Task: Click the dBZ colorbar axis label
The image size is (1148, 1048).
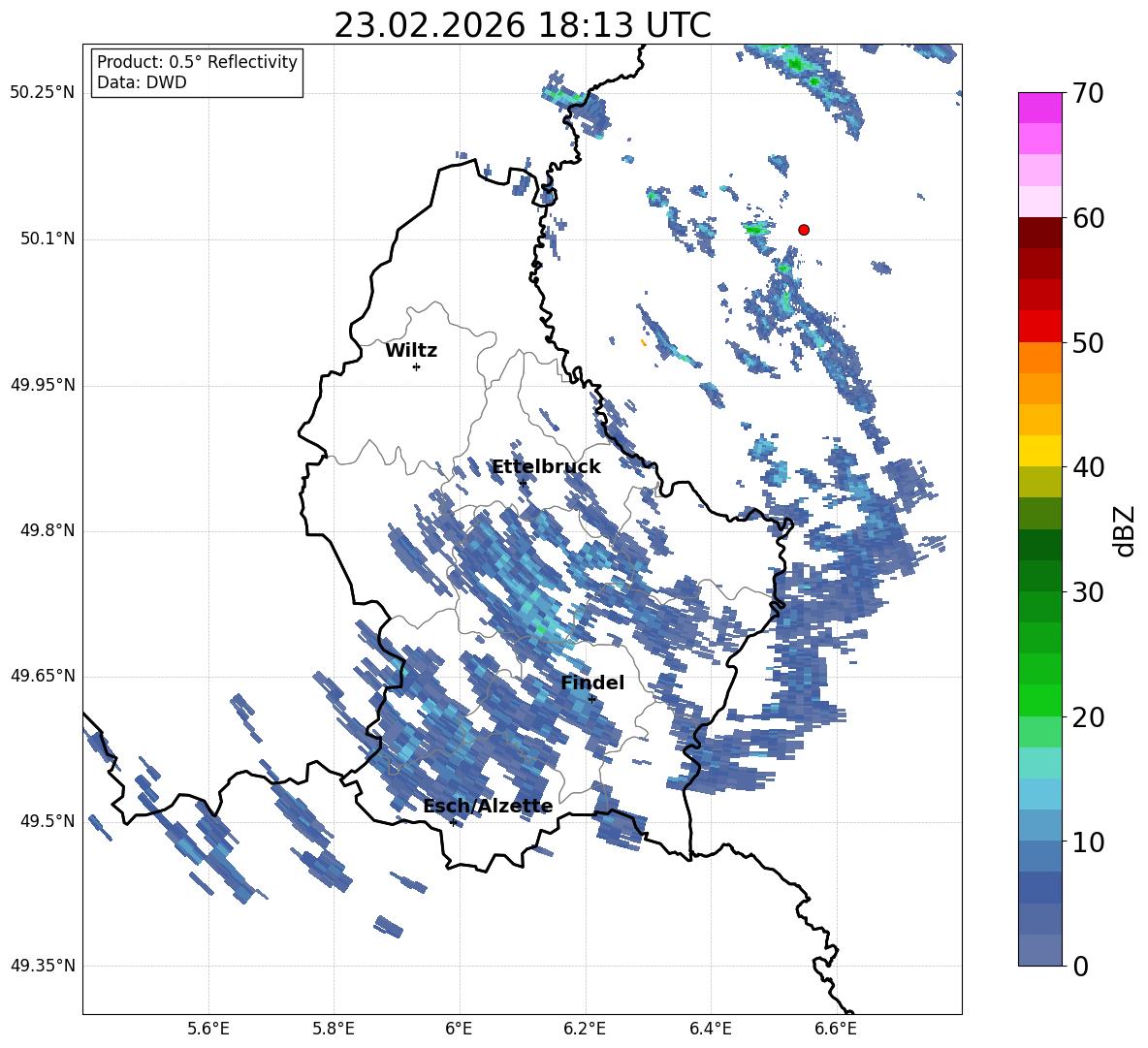Action: tap(1126, 530)
